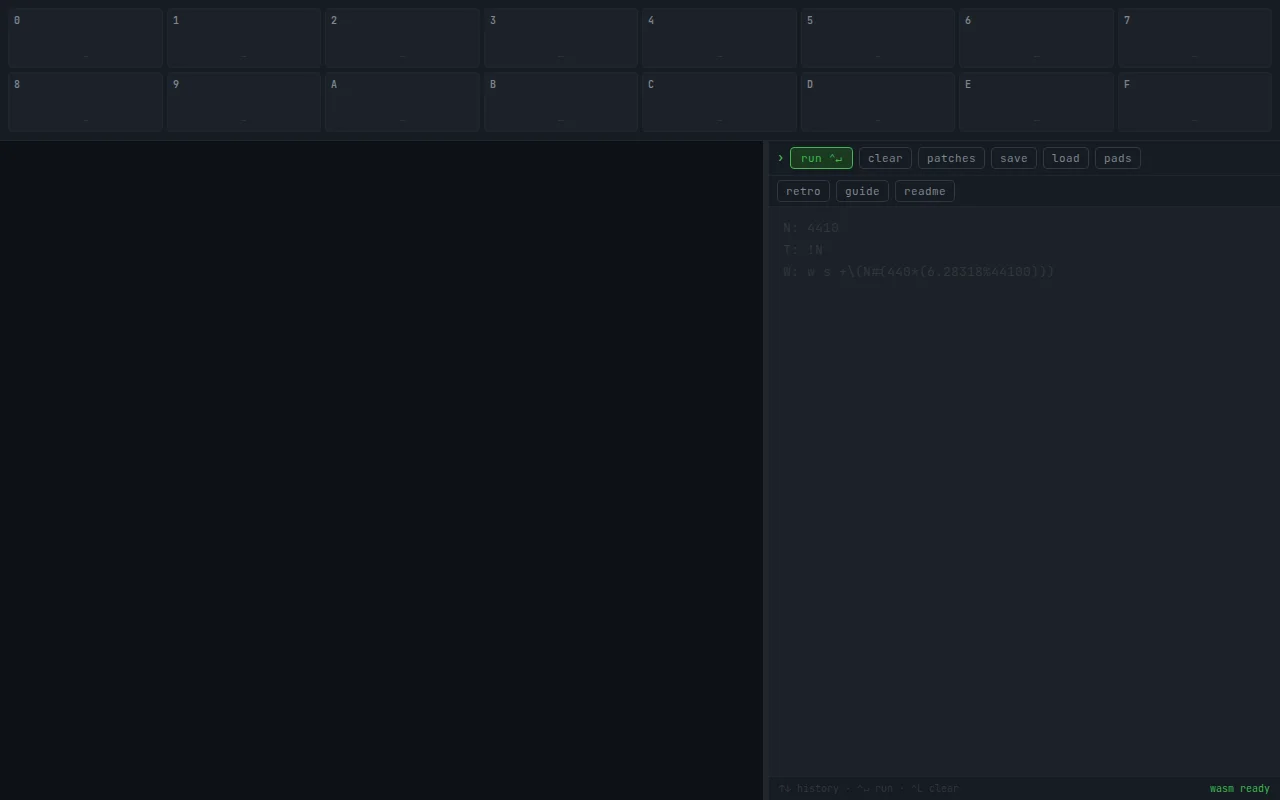Click the 'W: w s' formula placeholder line
The width and height of the screenshot is (1280, 800).
919,272
